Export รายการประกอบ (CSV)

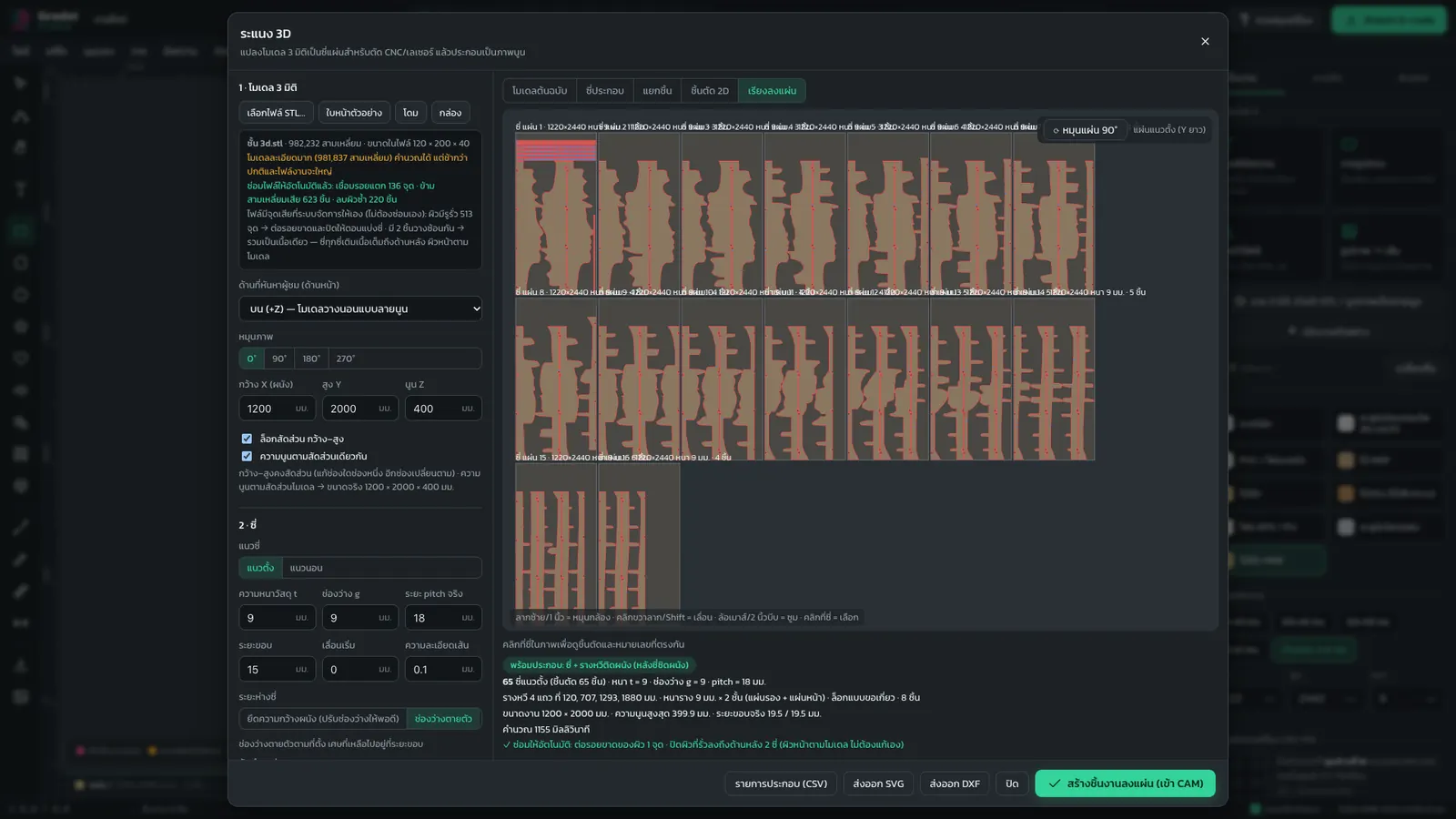(x=781, y=784)
